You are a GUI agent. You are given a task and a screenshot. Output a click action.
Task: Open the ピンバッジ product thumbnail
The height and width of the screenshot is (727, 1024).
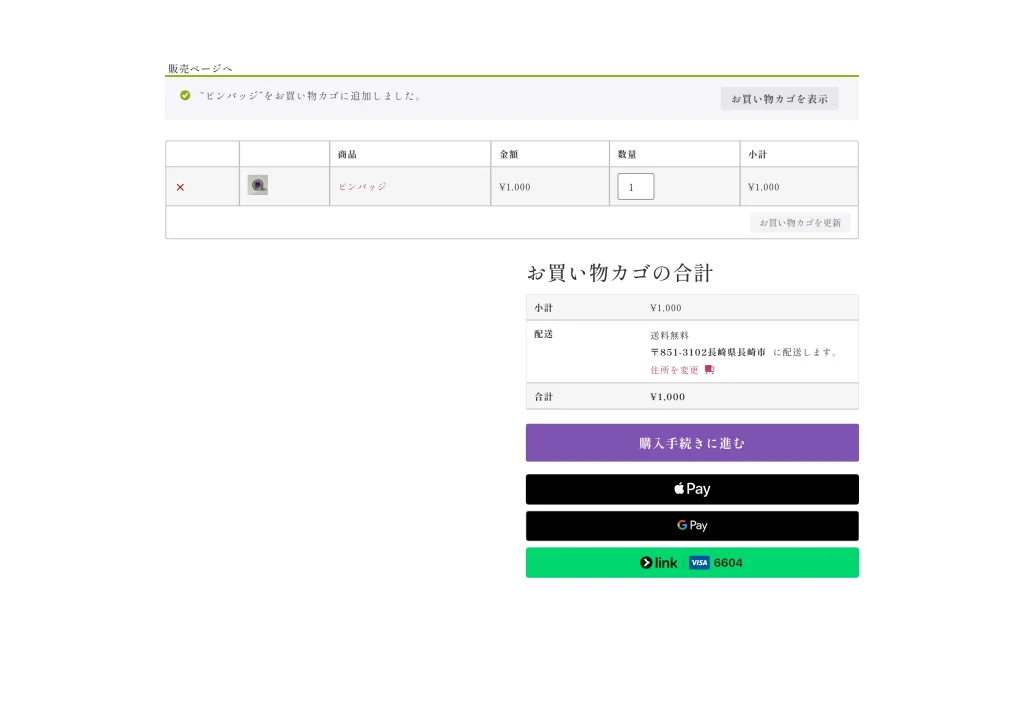[x=258, y=185]
